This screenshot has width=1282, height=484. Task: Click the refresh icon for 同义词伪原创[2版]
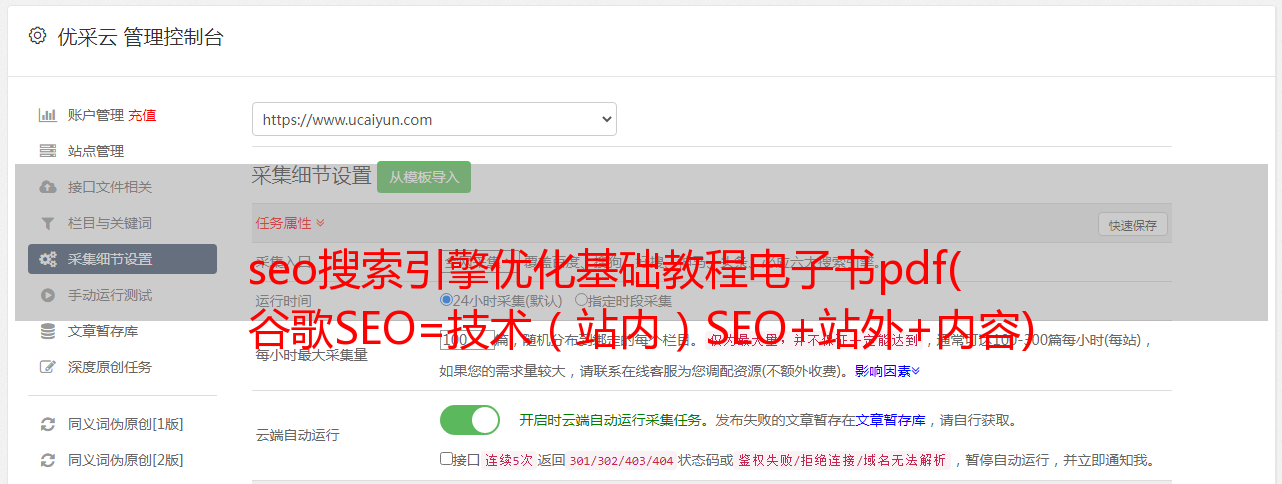coord(47,460)
